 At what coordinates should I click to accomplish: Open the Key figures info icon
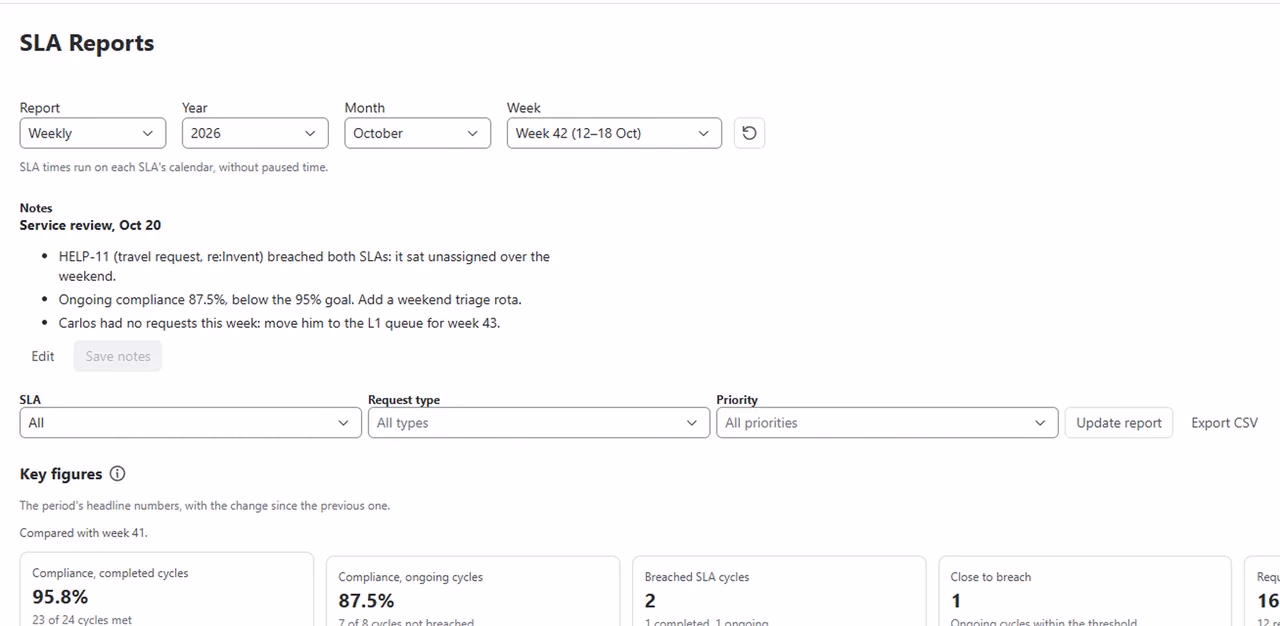[117, 474]
